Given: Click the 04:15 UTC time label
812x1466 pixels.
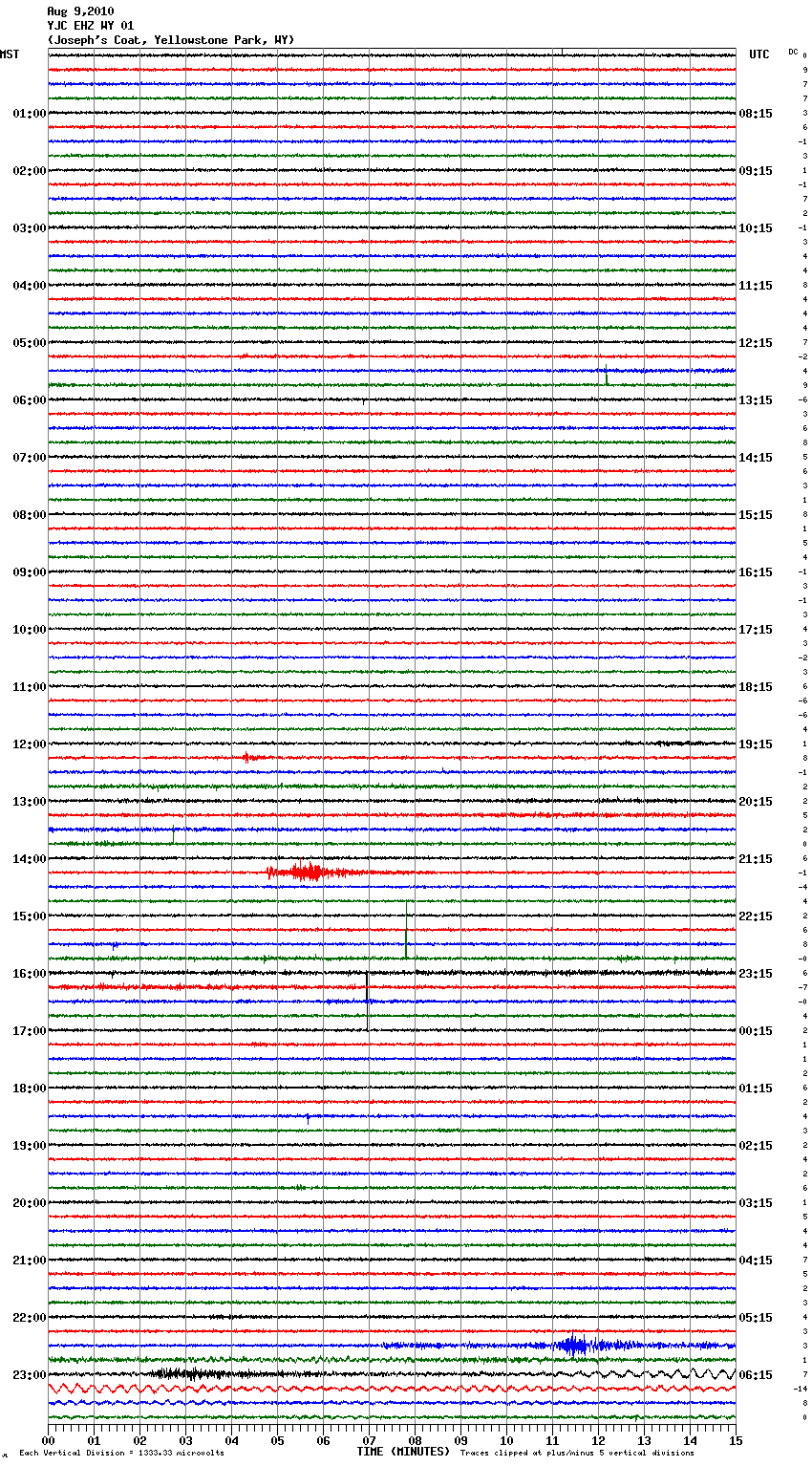Looking at the screenshot, I should click(756, 1261).
